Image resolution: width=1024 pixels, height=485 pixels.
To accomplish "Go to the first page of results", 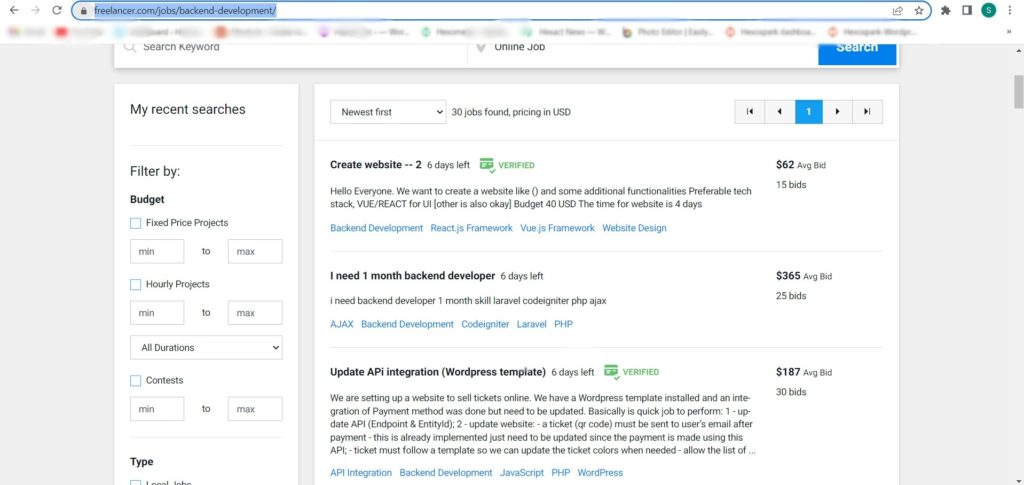I will (x=749, y=112).
